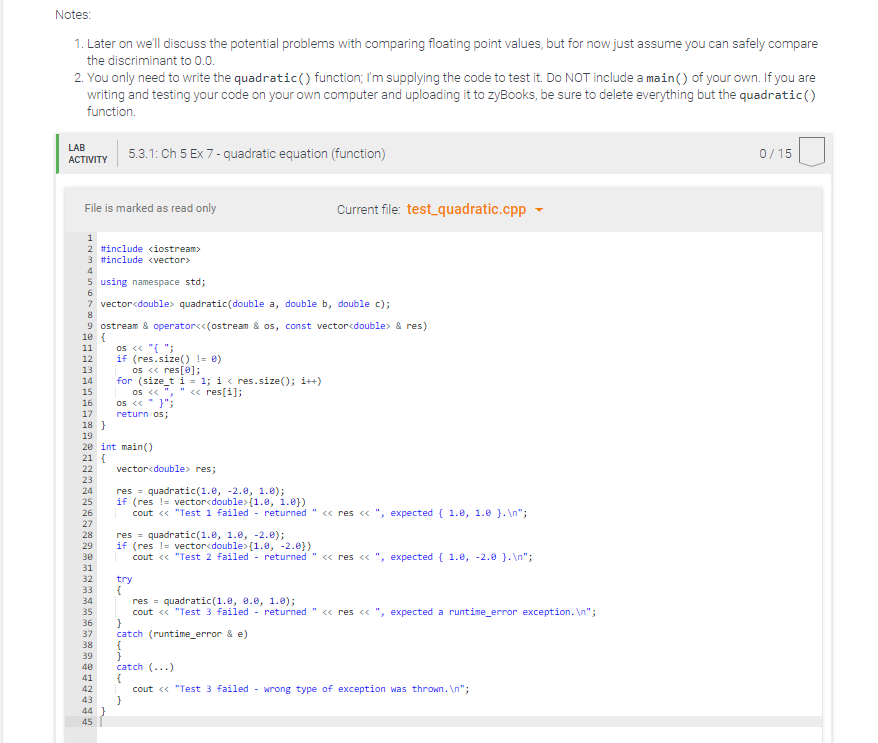This screenshot has height=743, width=878.
Task: Select the test_quadratic.cpp file name
Action: pyautogui.click(x=466, y=209)
